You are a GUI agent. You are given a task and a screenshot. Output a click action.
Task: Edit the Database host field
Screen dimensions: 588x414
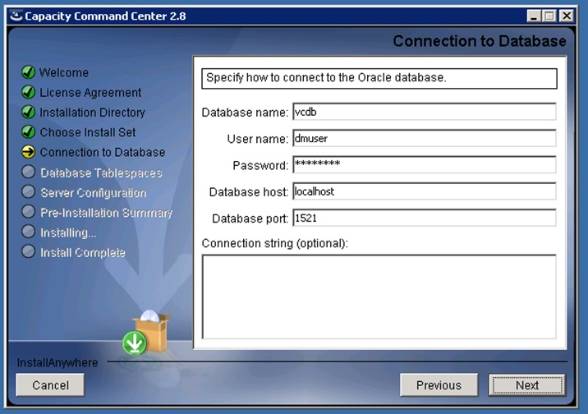click(424, 191)
